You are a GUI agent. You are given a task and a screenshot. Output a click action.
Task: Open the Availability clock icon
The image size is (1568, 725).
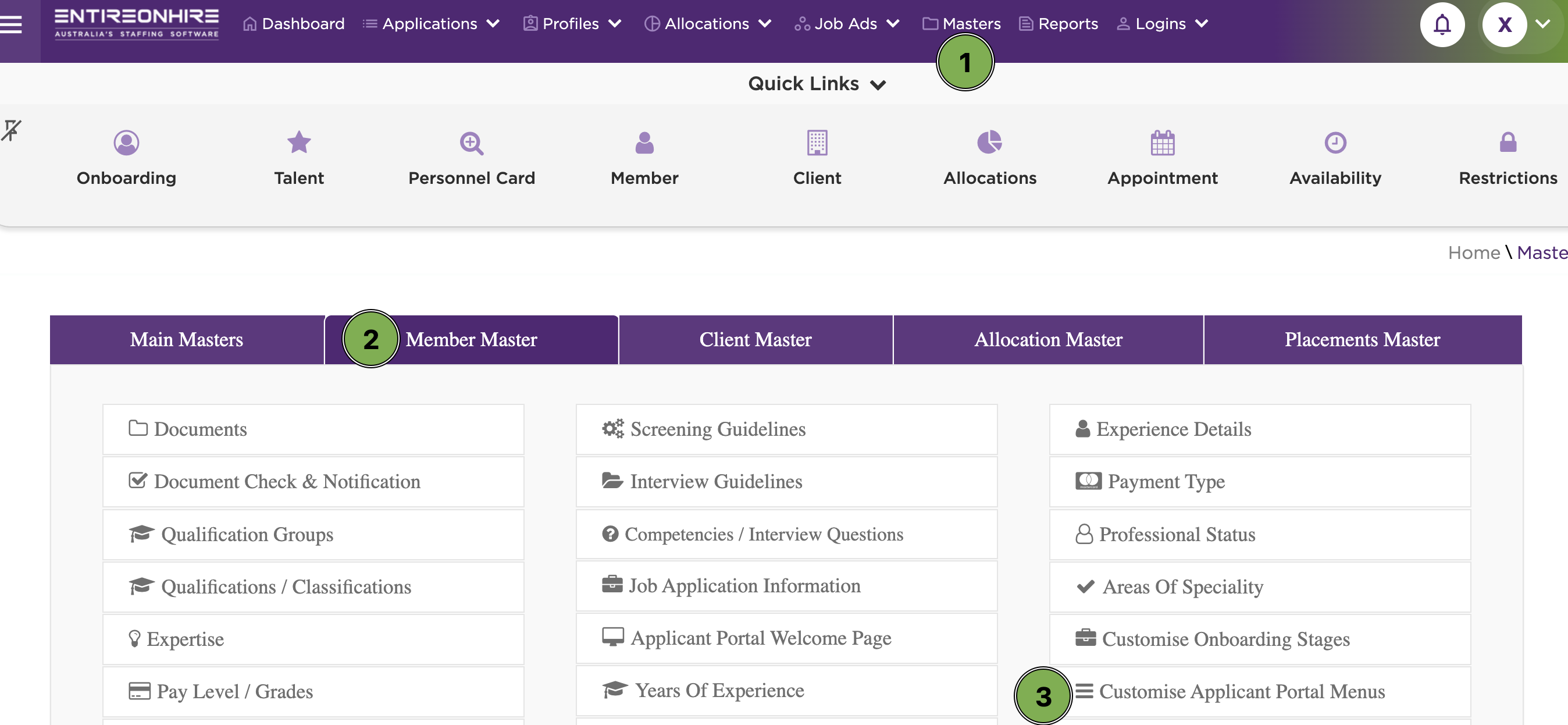[1335, 143]
